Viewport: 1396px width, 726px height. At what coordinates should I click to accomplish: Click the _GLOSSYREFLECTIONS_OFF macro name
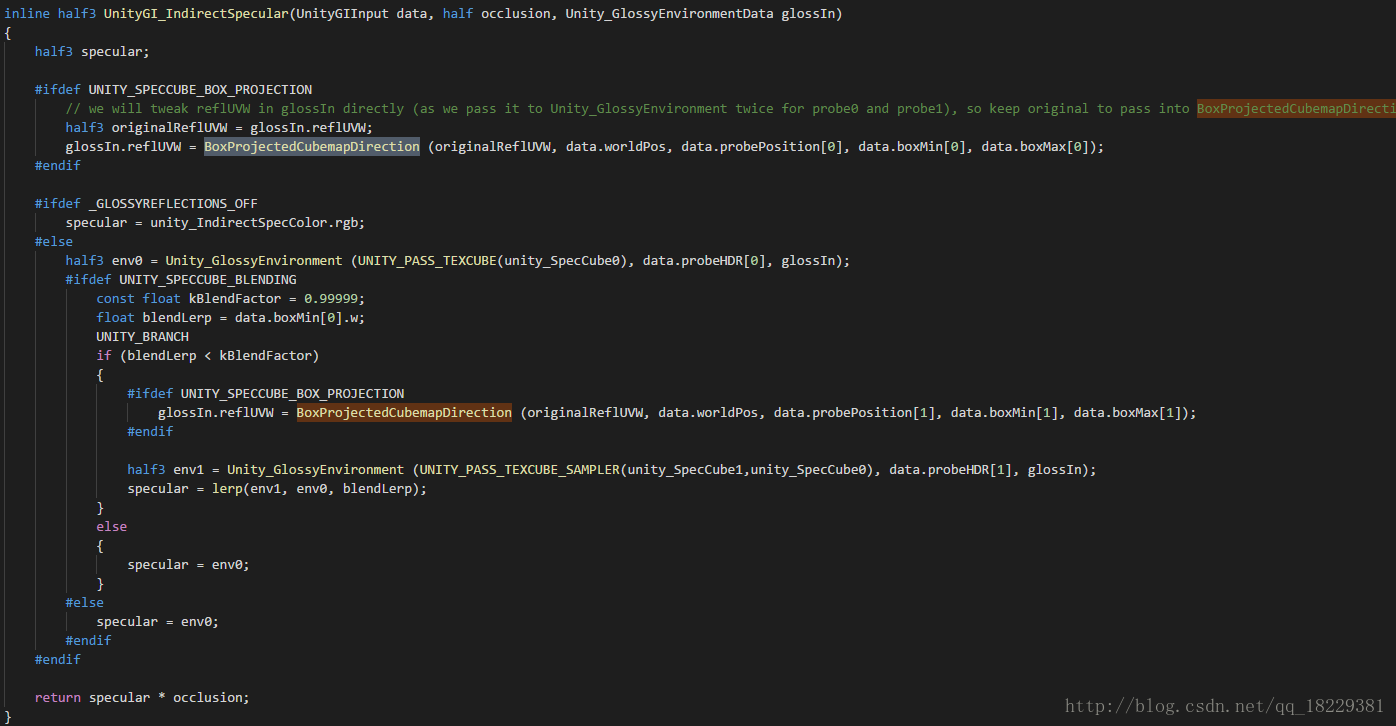pos(173,204)
